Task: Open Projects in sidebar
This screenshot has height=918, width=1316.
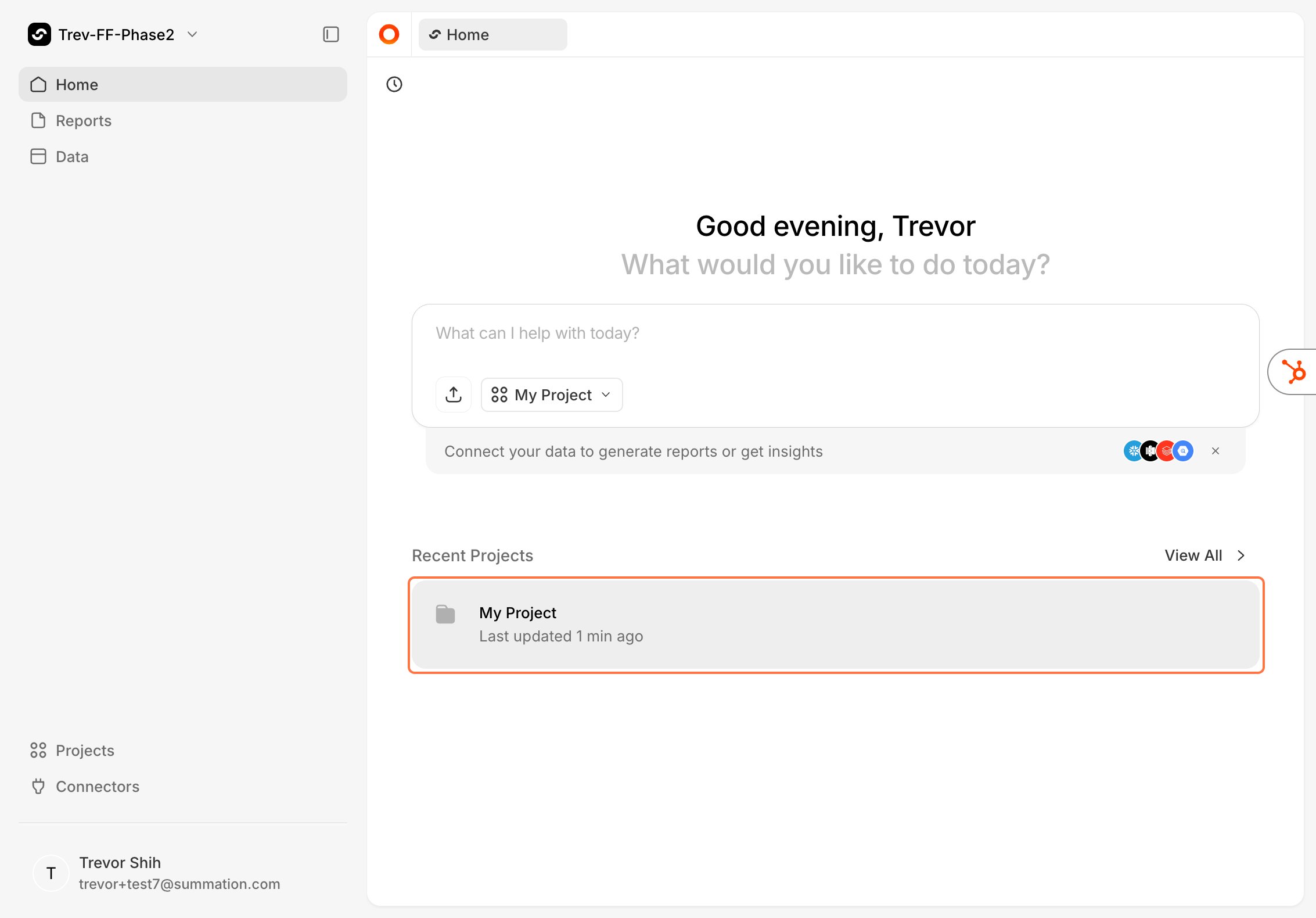Action: 183,751
